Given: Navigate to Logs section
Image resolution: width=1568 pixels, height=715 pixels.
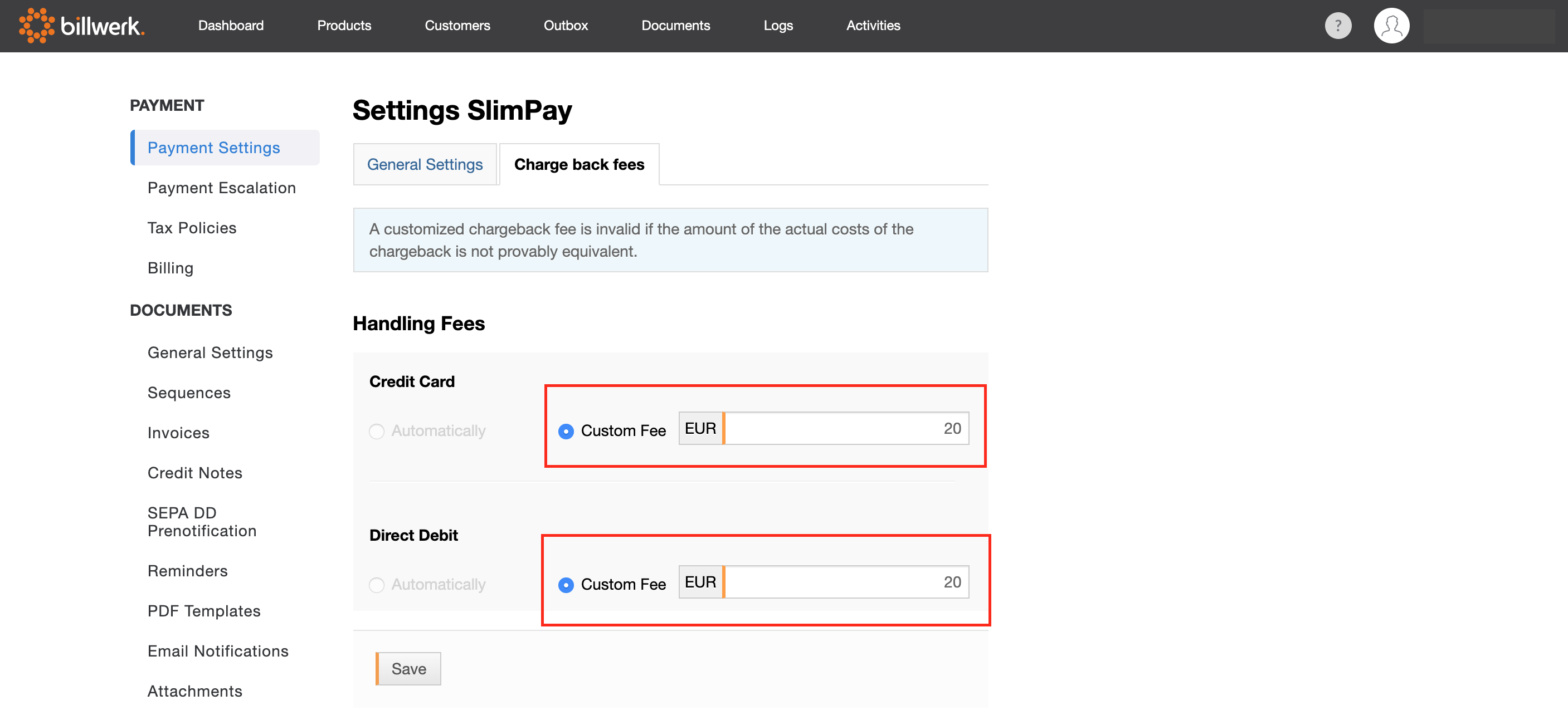Looking at the screenshot, I should coord(778,25).
